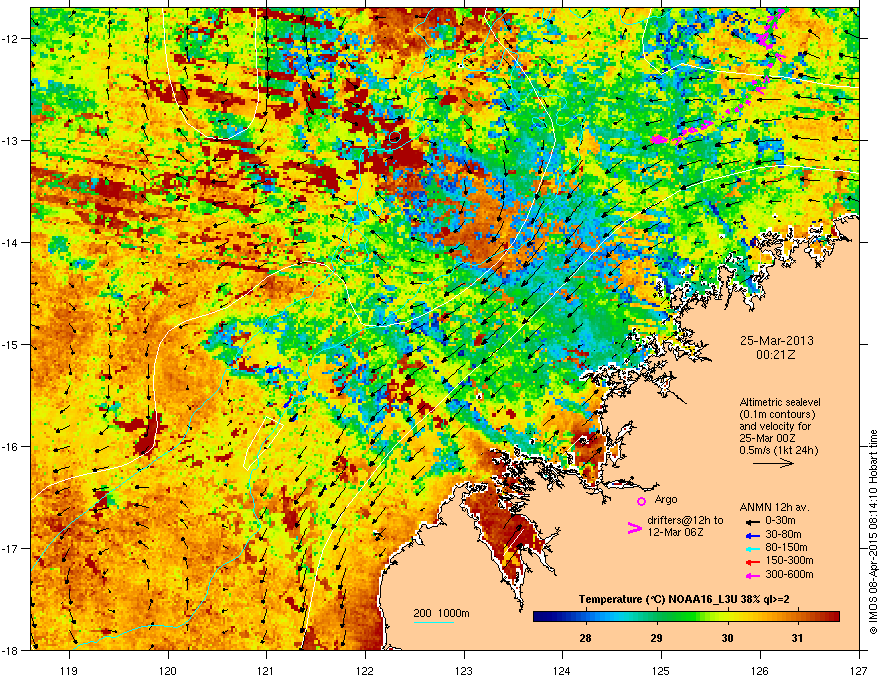Click the latitude axis label '-13'
880x680 pixels.
pyautogui.click(x=11, y=140)
